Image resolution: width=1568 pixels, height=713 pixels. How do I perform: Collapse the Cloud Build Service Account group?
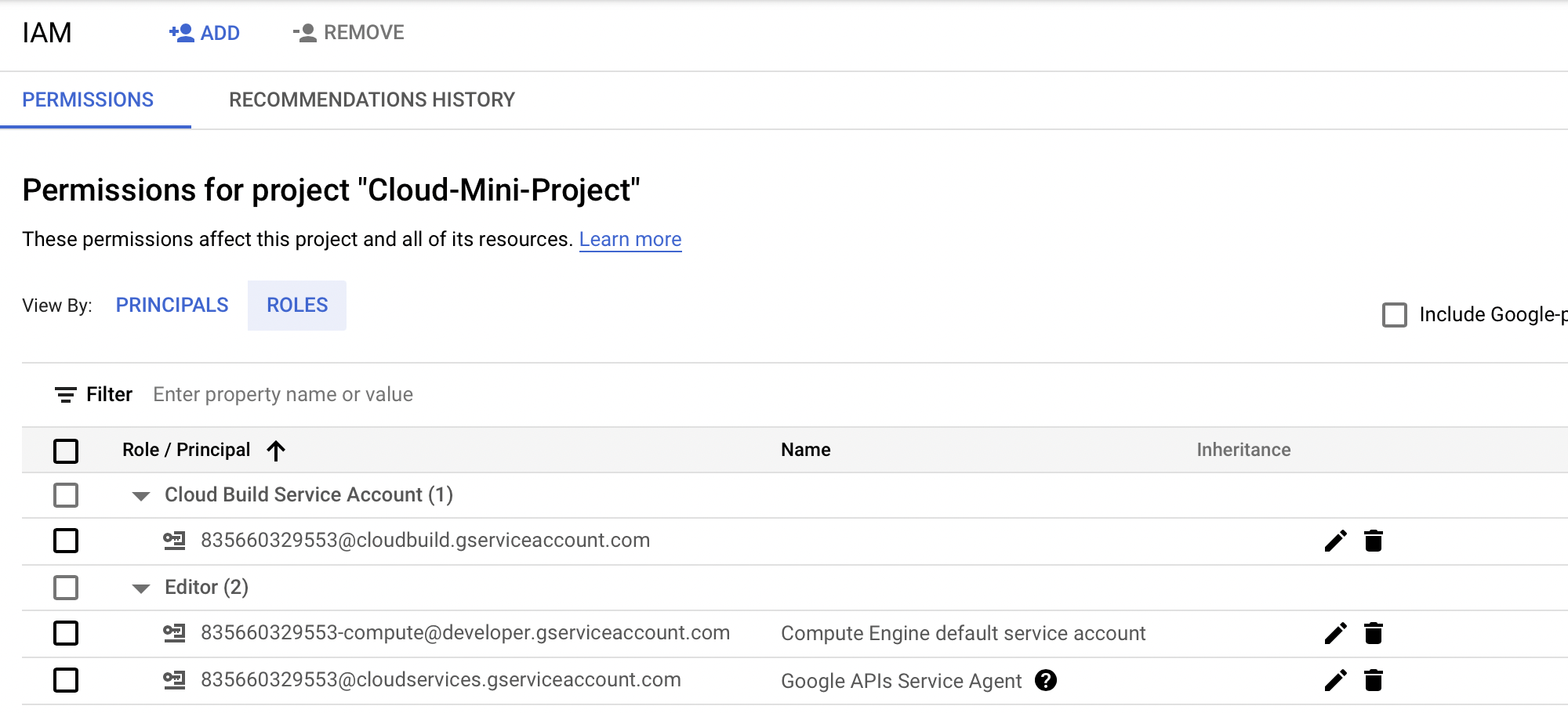coord(141,496)
